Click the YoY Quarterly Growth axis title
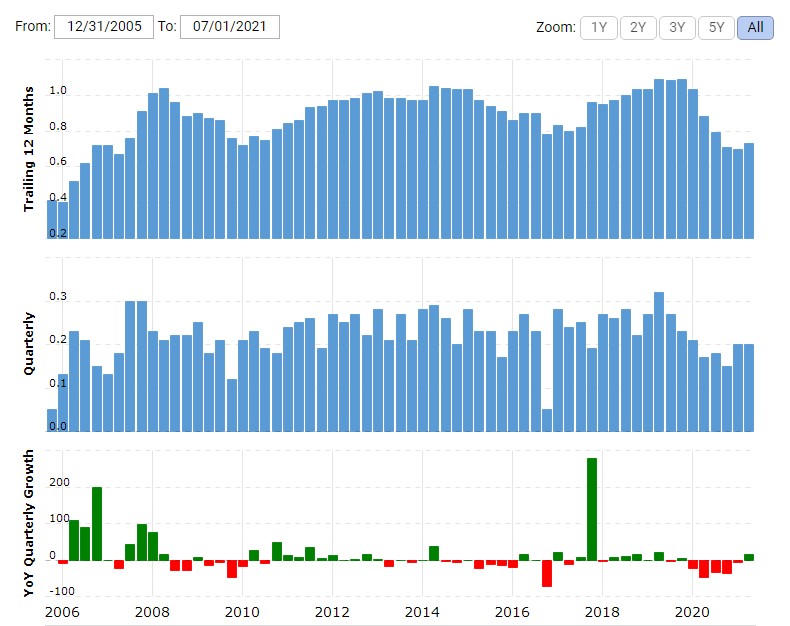Screen dimensions: 790x626 click(29, 523)
